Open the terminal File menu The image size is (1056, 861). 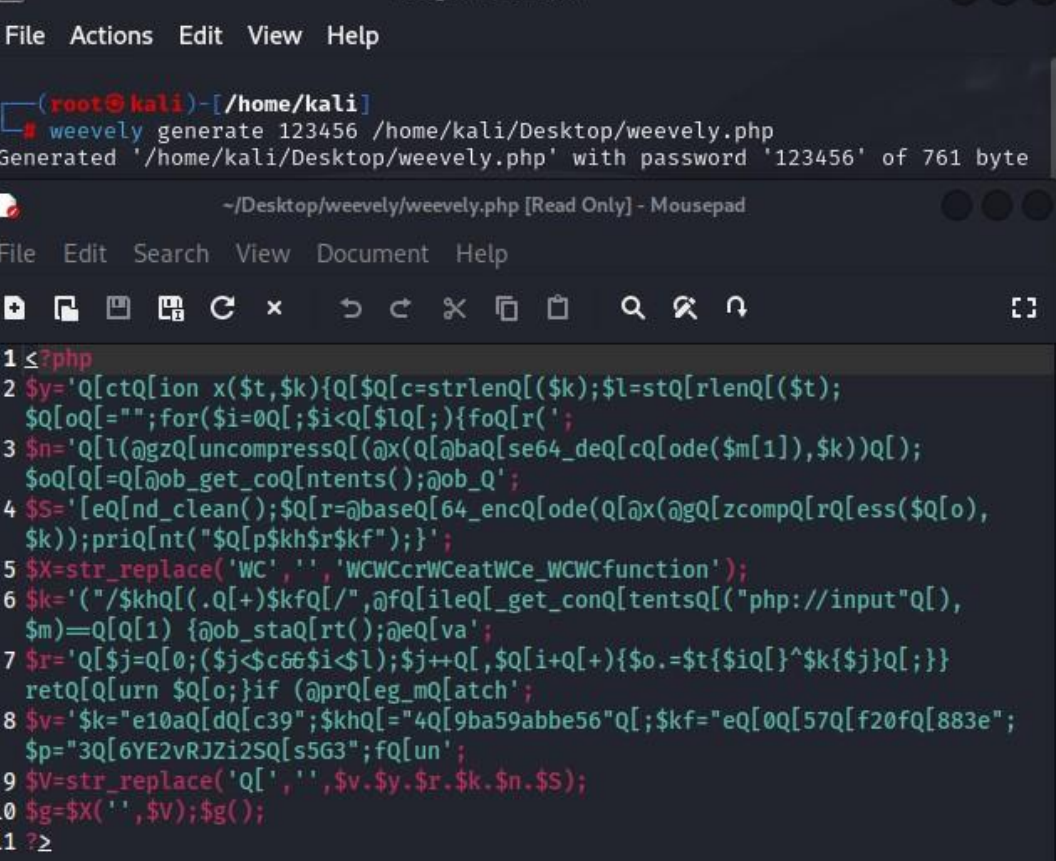click(24, 35)
